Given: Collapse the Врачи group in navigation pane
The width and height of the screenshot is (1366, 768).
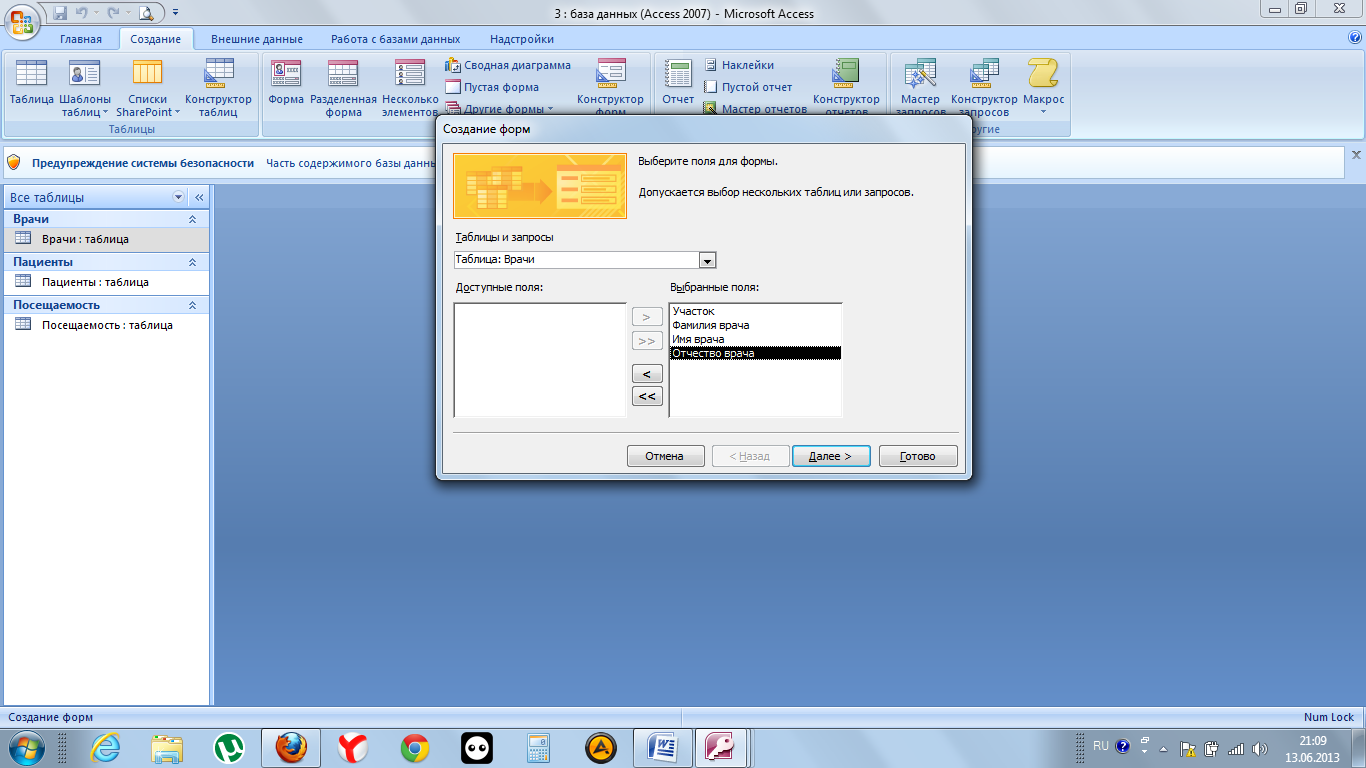Looking at the screenshot, I should click(x=192, y=219).
